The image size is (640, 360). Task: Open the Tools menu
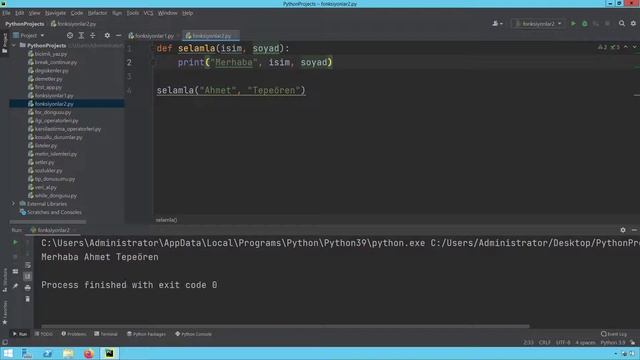133,13
